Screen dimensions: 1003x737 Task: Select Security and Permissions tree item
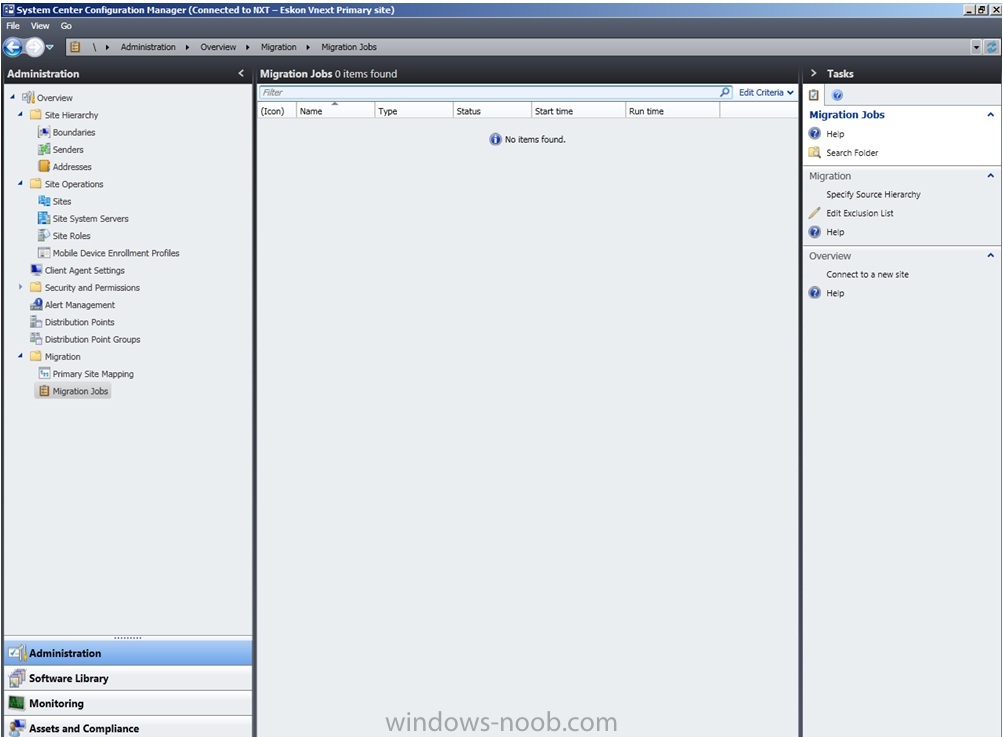[x=91, y=287]
